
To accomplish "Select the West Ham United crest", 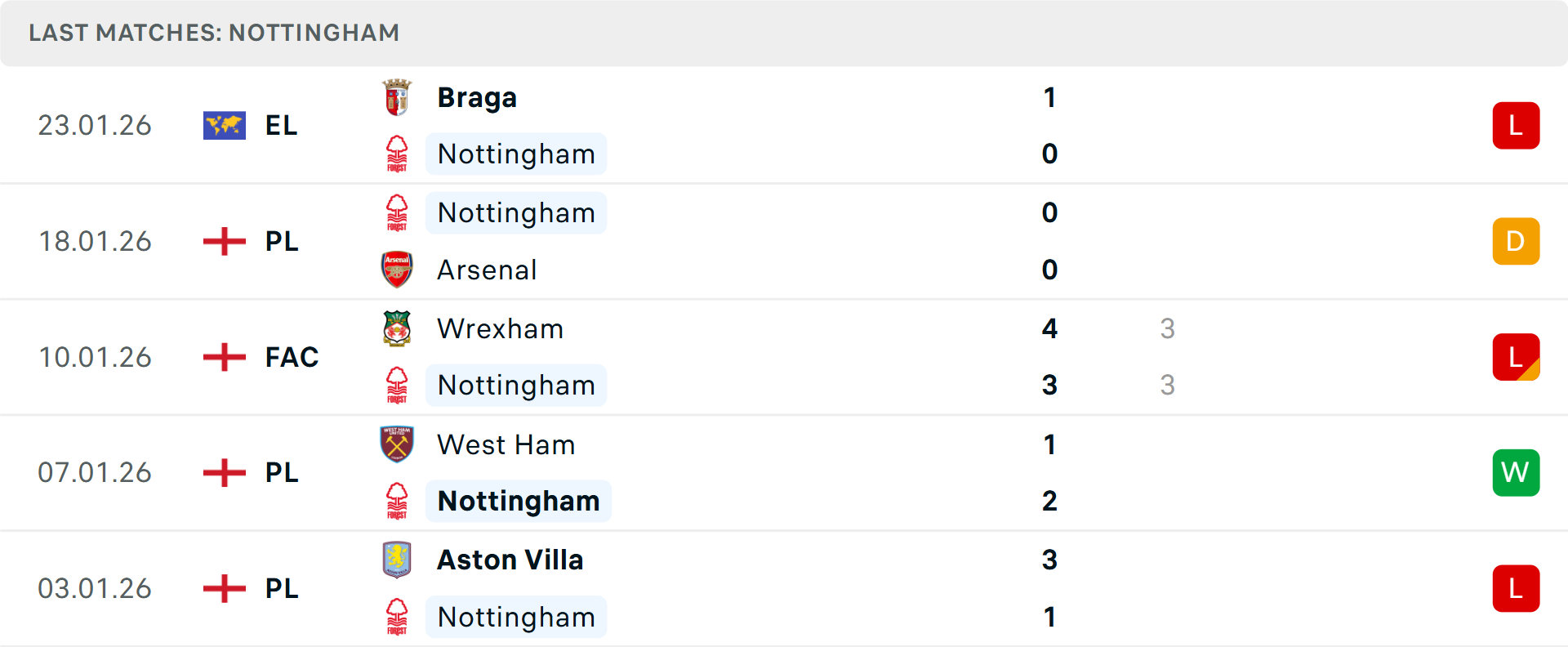I will (x=398, y=444).
